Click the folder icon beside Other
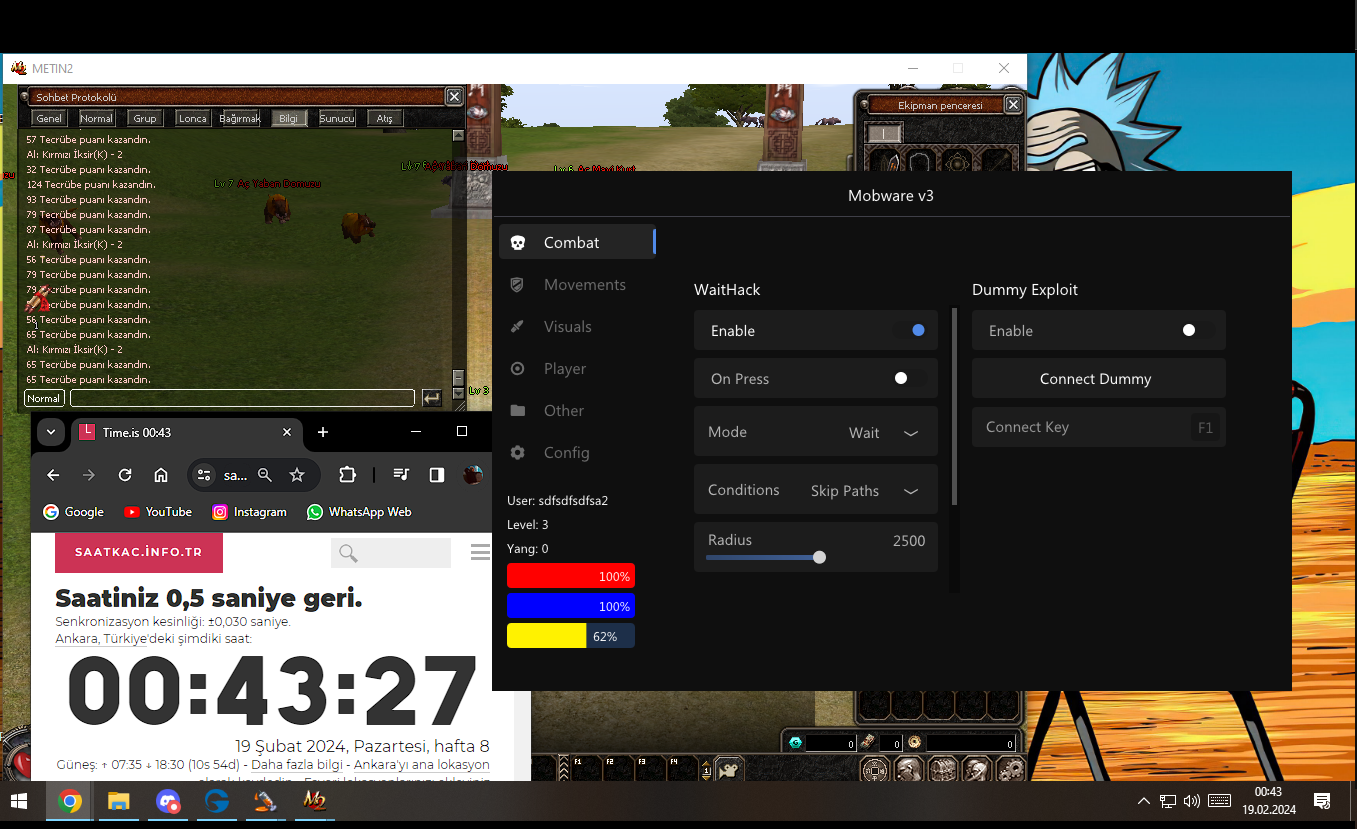The image size is (1357, 829). [517, 411]
